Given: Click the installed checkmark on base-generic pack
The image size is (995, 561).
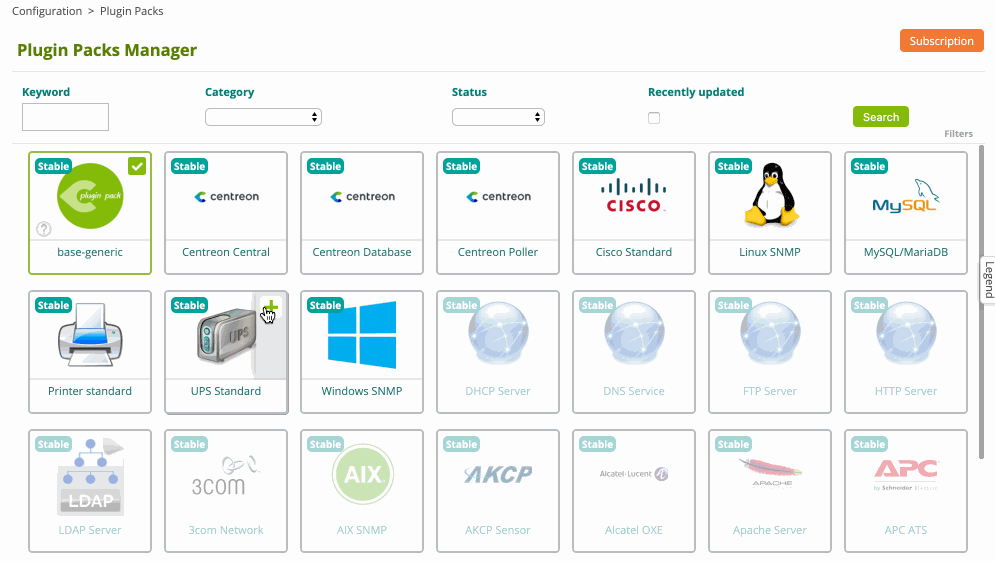Looking at the screenshot, I should 137,166.
